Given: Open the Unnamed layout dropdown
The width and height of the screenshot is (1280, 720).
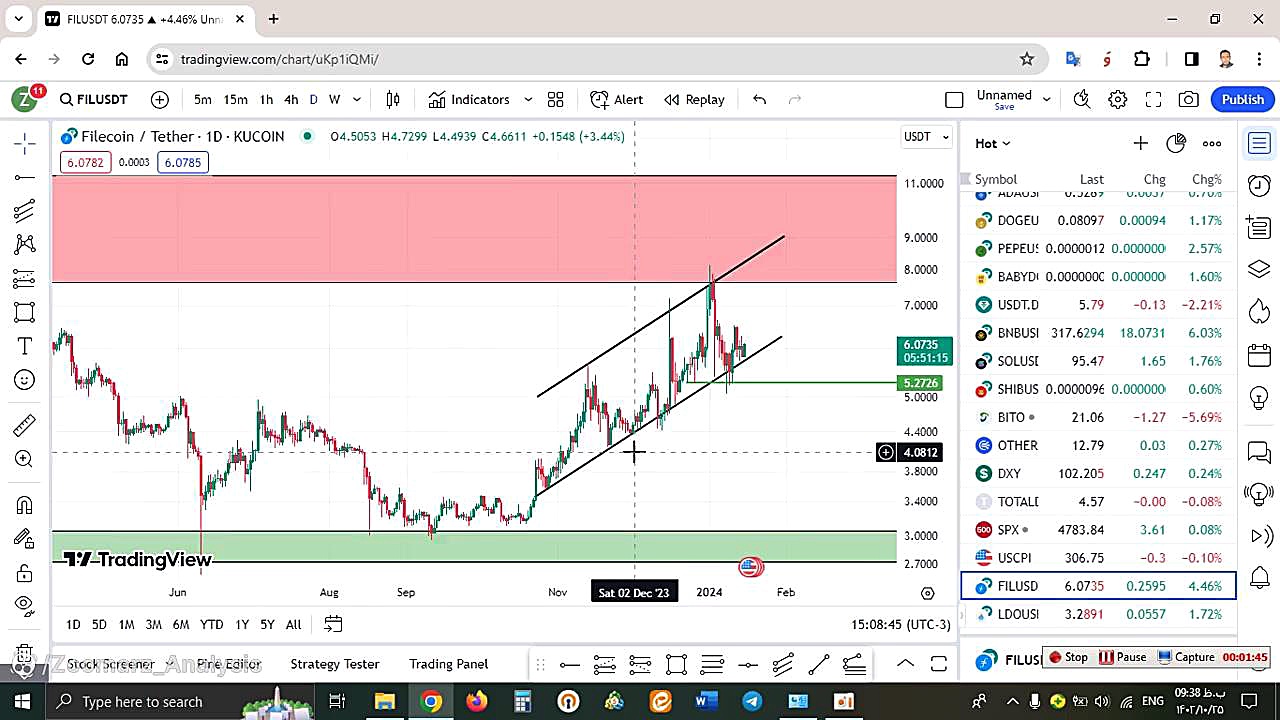Looking at the screenshot, I should pos(1047,99).
